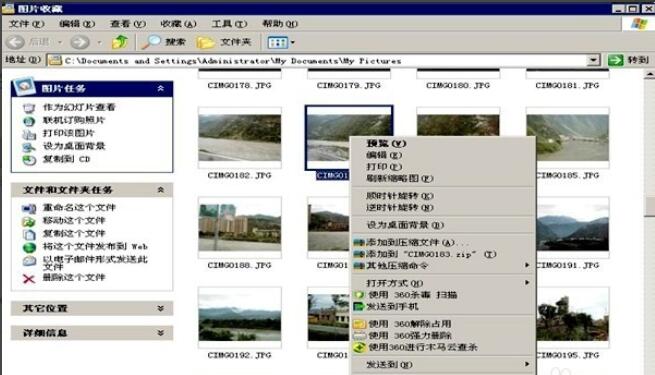655x375 pixels.
Task: Click 复制这个文件 link
Action: (x=74, y=233)
